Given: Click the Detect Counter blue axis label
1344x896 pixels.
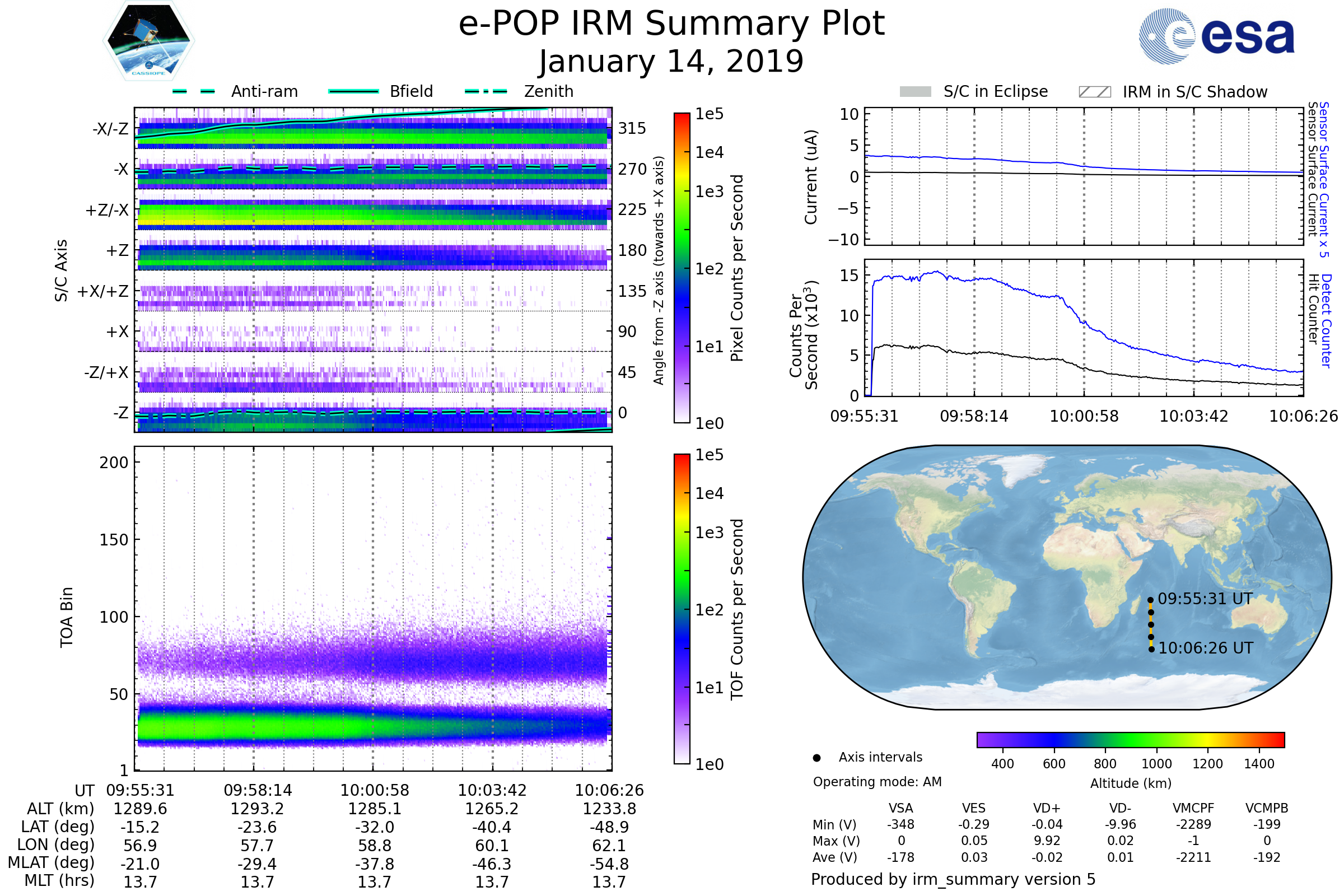Looking at the screenshot, I should pos(1327,321).
